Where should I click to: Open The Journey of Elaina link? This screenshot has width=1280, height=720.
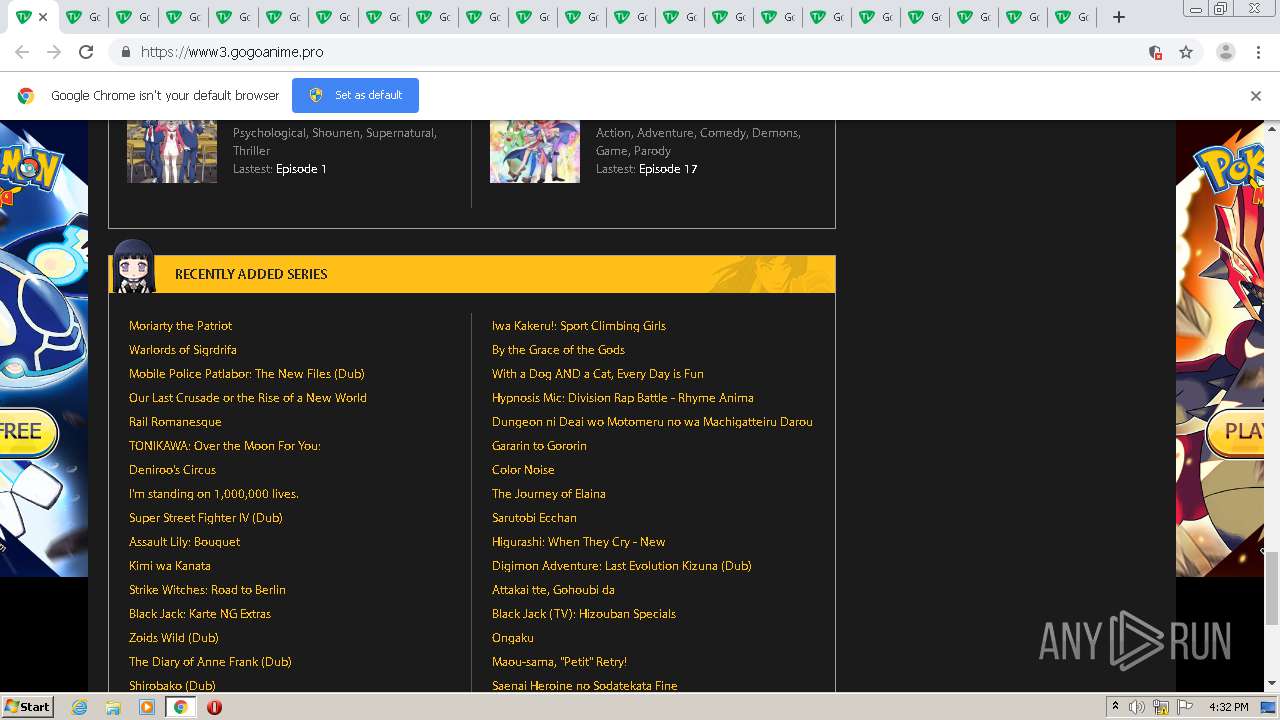coord(549,494)
